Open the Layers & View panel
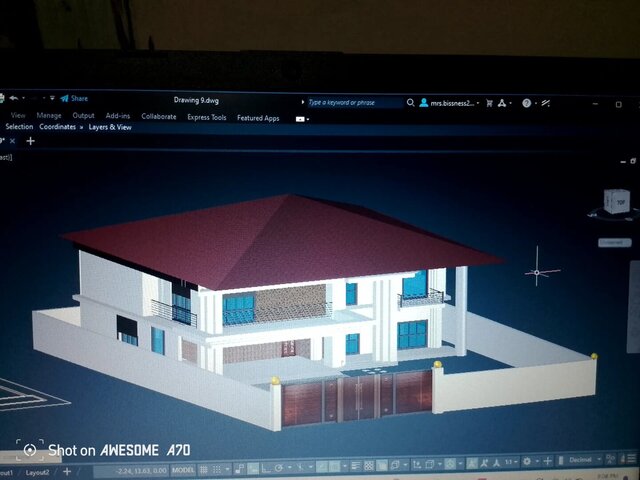Viewport: 640px width, 480px height. pos(110,127)
